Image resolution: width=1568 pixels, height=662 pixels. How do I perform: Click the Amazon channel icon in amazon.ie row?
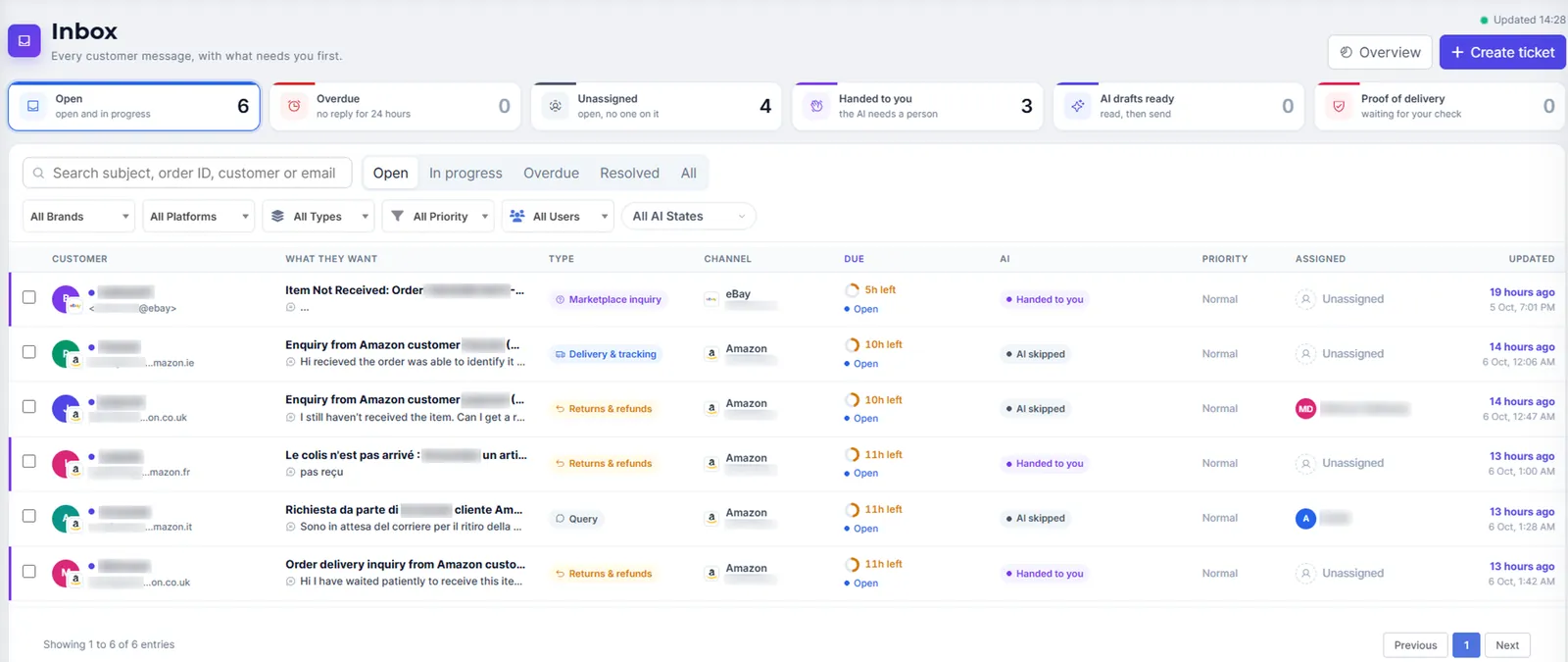pyautogui.click(x=711, y=354)
